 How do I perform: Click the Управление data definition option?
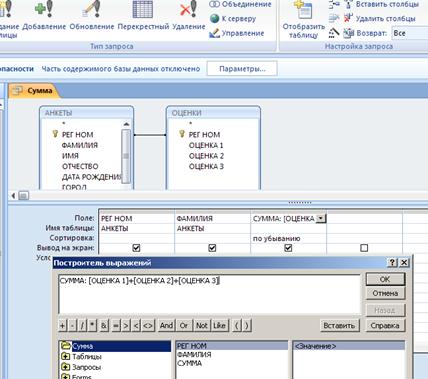tap(237, 33)
